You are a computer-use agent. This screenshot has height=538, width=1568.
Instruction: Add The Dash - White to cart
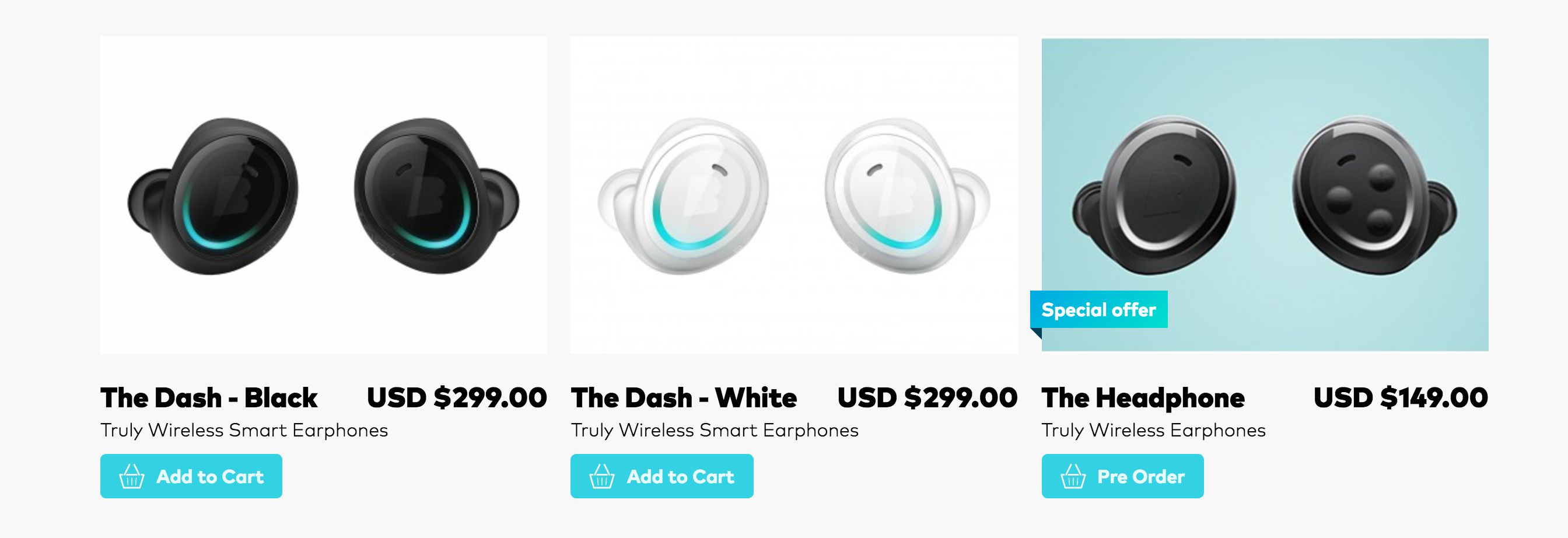(661, 477)
